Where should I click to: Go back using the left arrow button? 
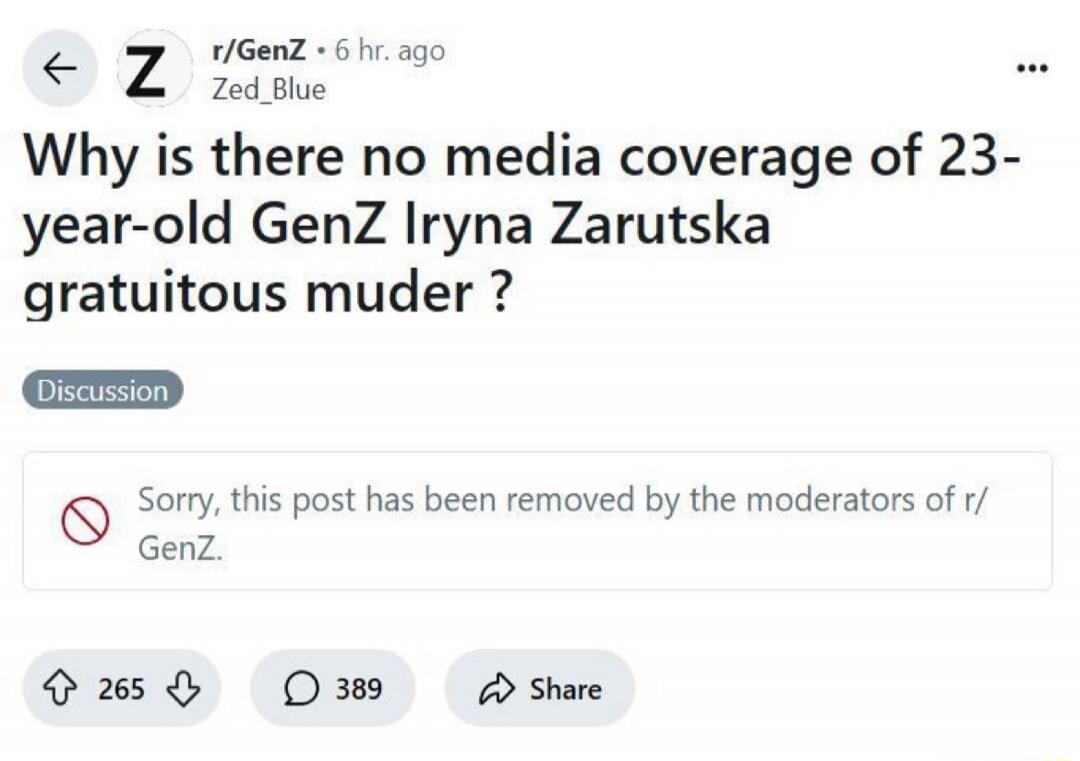coord(60,68)
